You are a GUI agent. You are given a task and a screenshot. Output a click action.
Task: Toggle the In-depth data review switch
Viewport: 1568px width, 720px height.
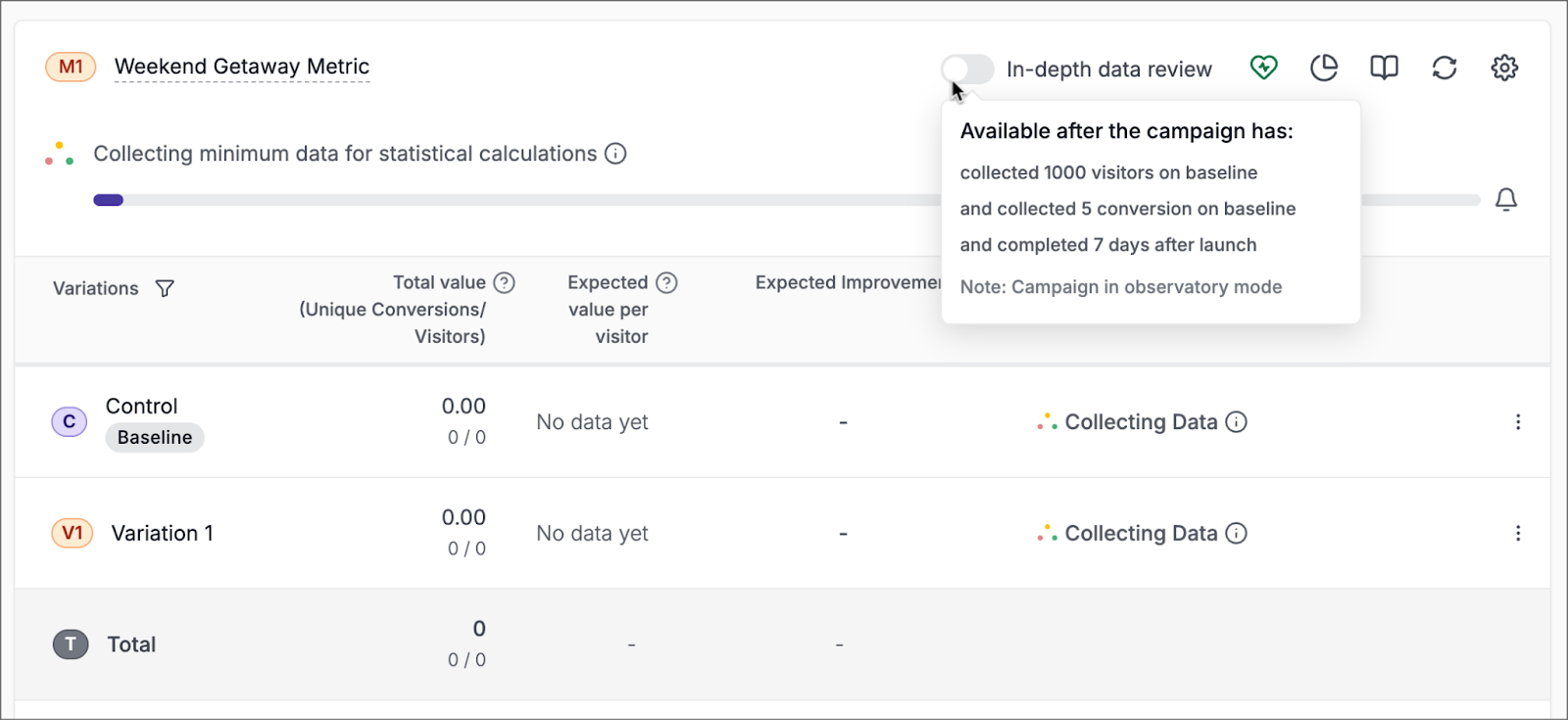coord(967,70)
